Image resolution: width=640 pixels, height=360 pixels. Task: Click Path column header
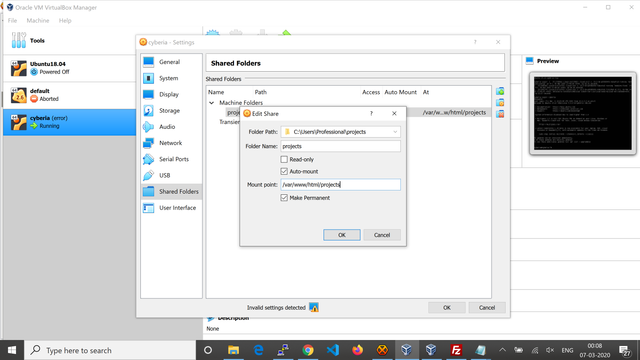[x=260, y=92]
